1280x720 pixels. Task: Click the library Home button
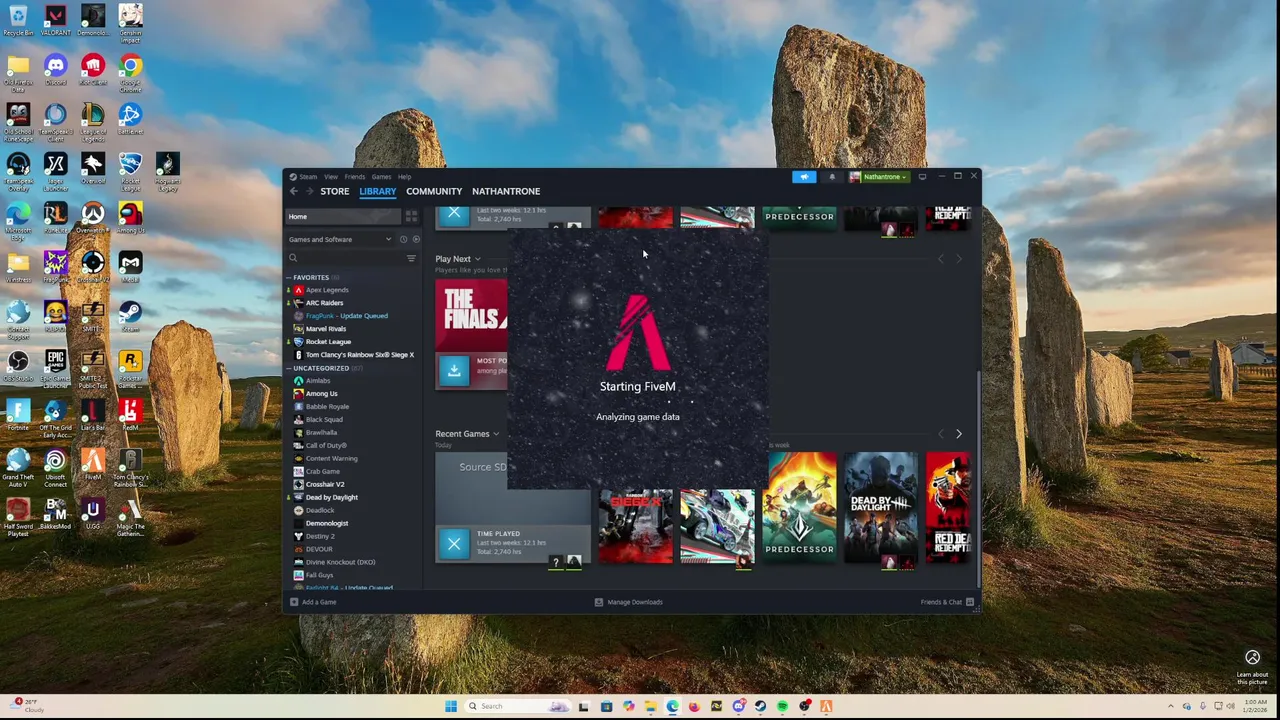tap(343, 216)
